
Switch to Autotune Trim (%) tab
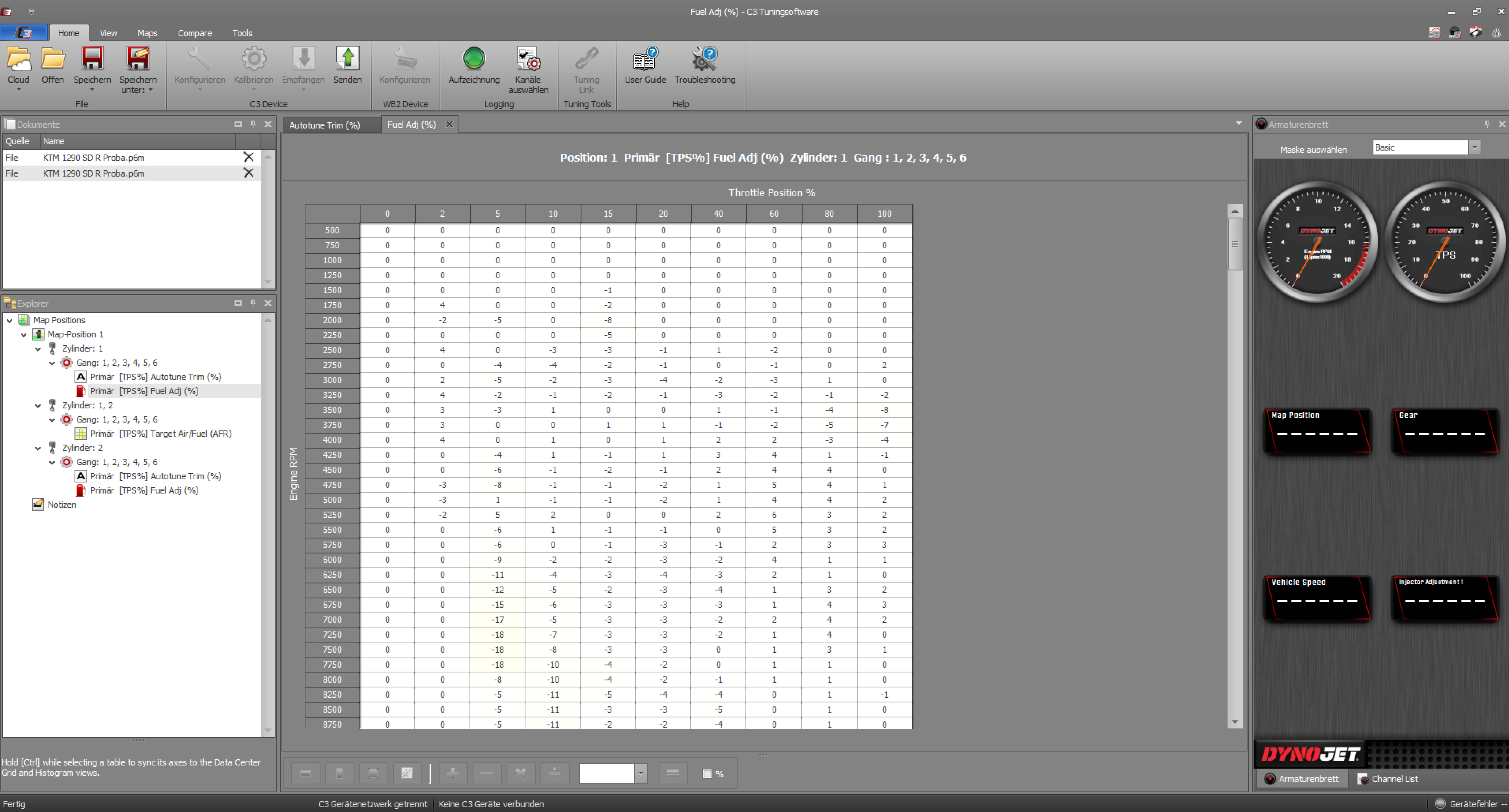(324, 125)
